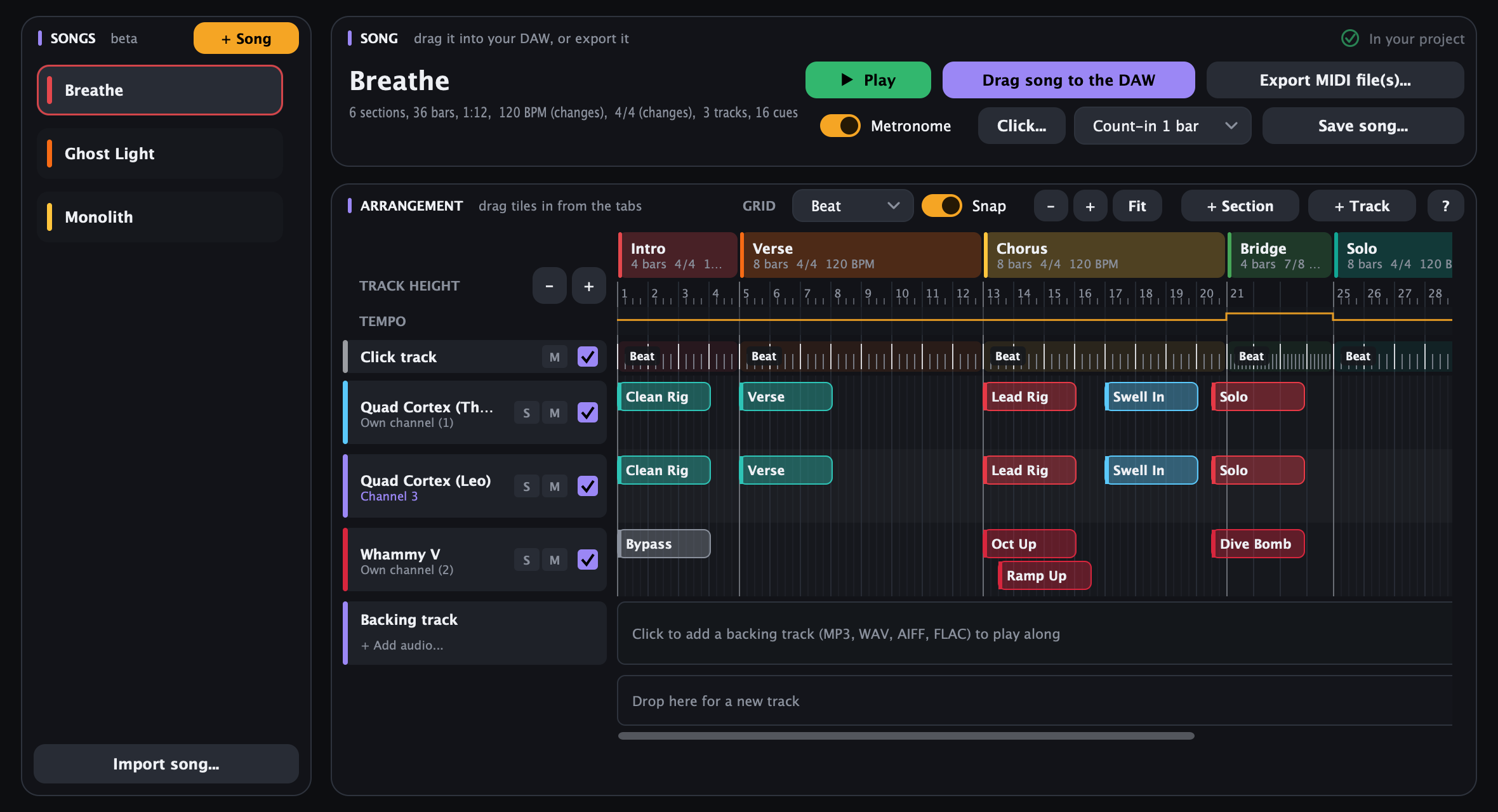Open the Click... settings button
Image resolution: width=1498 pixels, height=812 pixels.
click(x=1021, y=126)
